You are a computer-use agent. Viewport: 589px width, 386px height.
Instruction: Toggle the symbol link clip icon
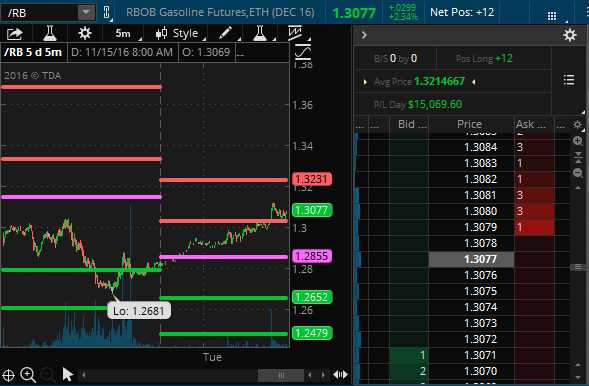point(107,12)
